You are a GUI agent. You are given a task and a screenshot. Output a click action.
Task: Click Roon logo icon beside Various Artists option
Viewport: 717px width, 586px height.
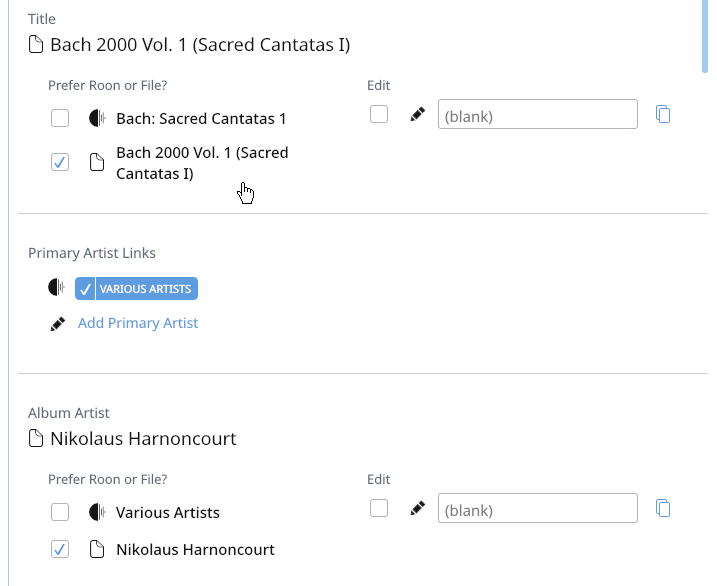(x=97, y=512)
